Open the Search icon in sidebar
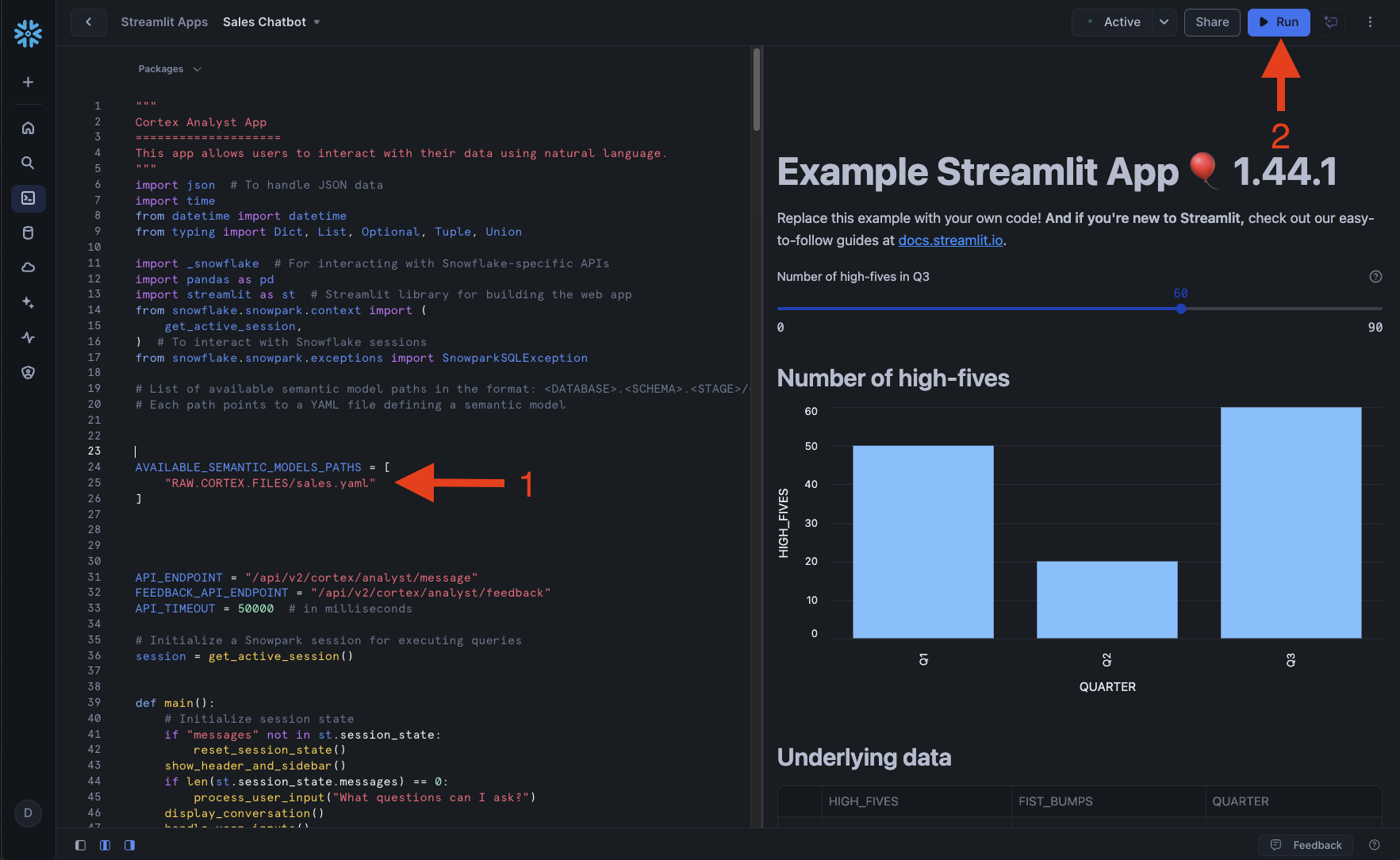The width and height of the screenshot is (1400, 860). pos(28,163)
